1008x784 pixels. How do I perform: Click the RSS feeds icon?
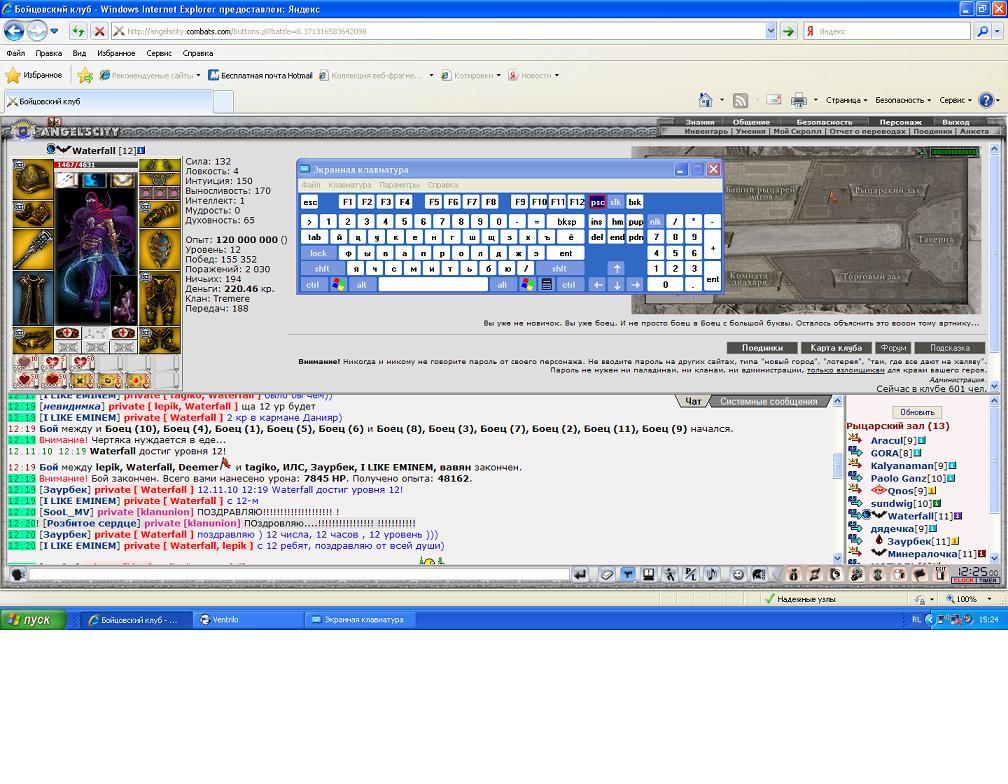click(741, 100)
